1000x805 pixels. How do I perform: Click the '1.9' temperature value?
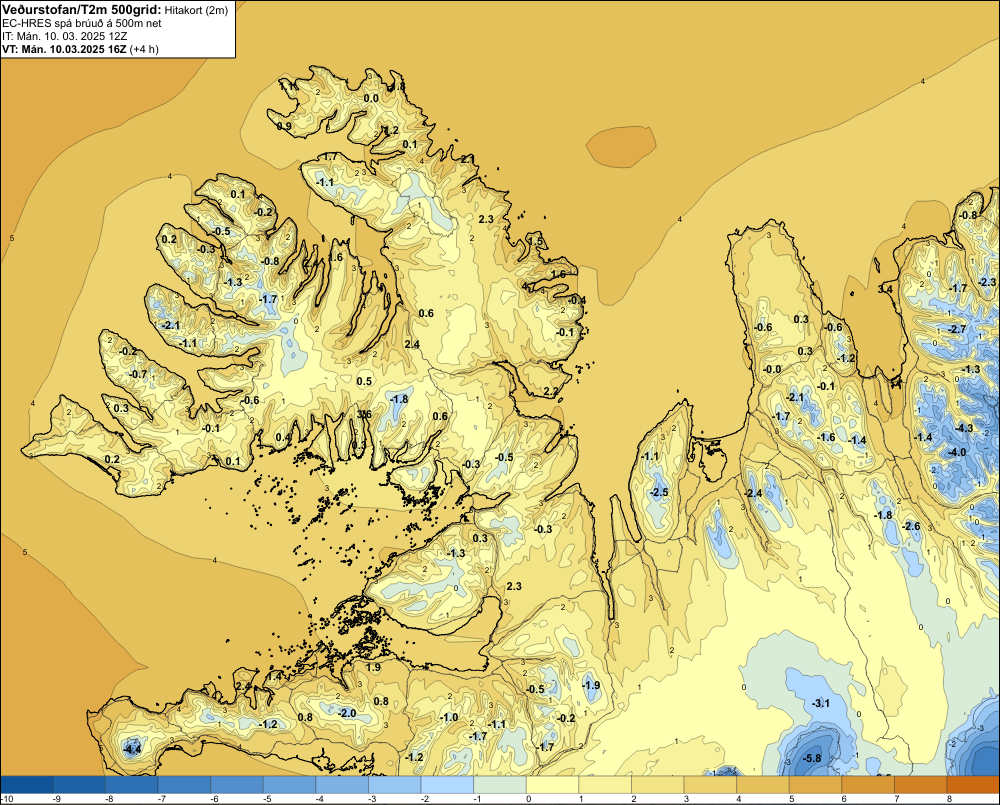point(373,667)
